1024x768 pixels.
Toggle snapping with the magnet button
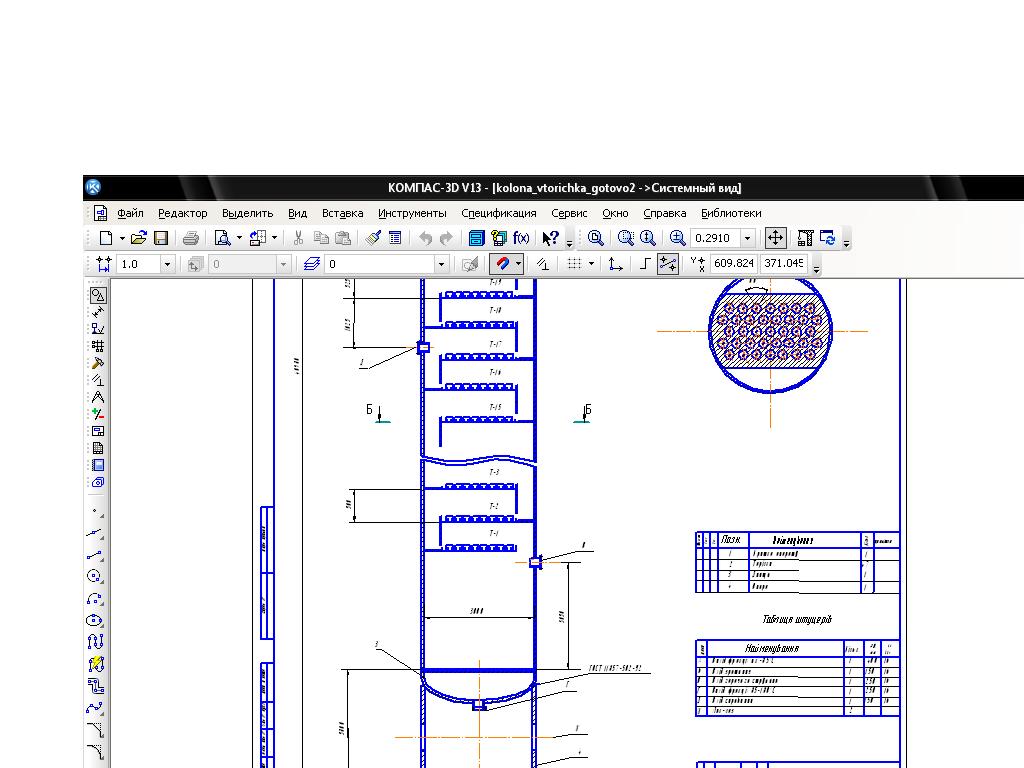pos(502,264)
